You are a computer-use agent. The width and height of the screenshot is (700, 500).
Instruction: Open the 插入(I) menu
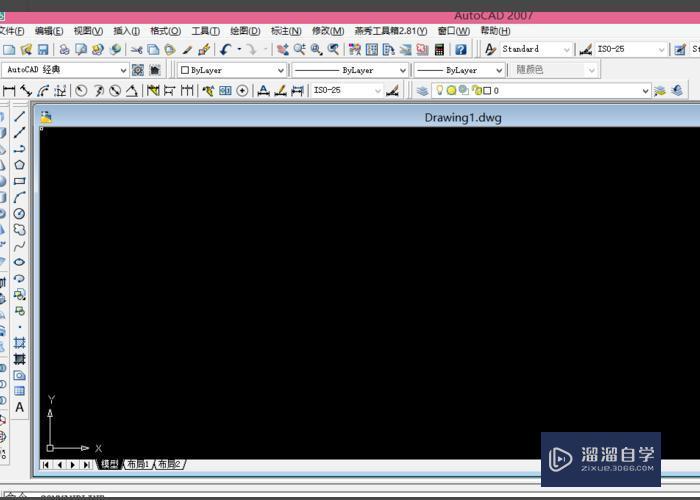point(127,31)
